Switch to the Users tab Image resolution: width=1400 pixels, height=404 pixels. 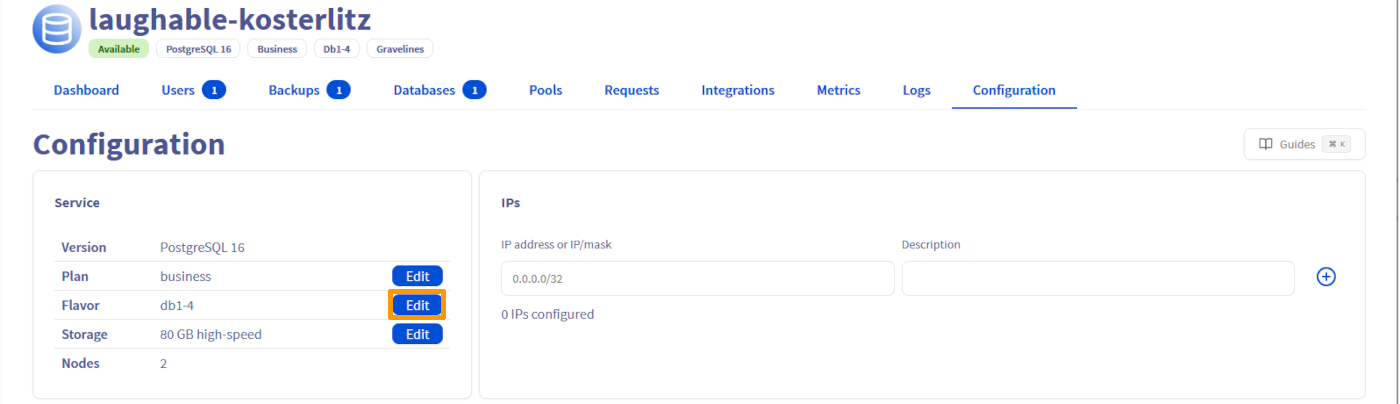178,90
